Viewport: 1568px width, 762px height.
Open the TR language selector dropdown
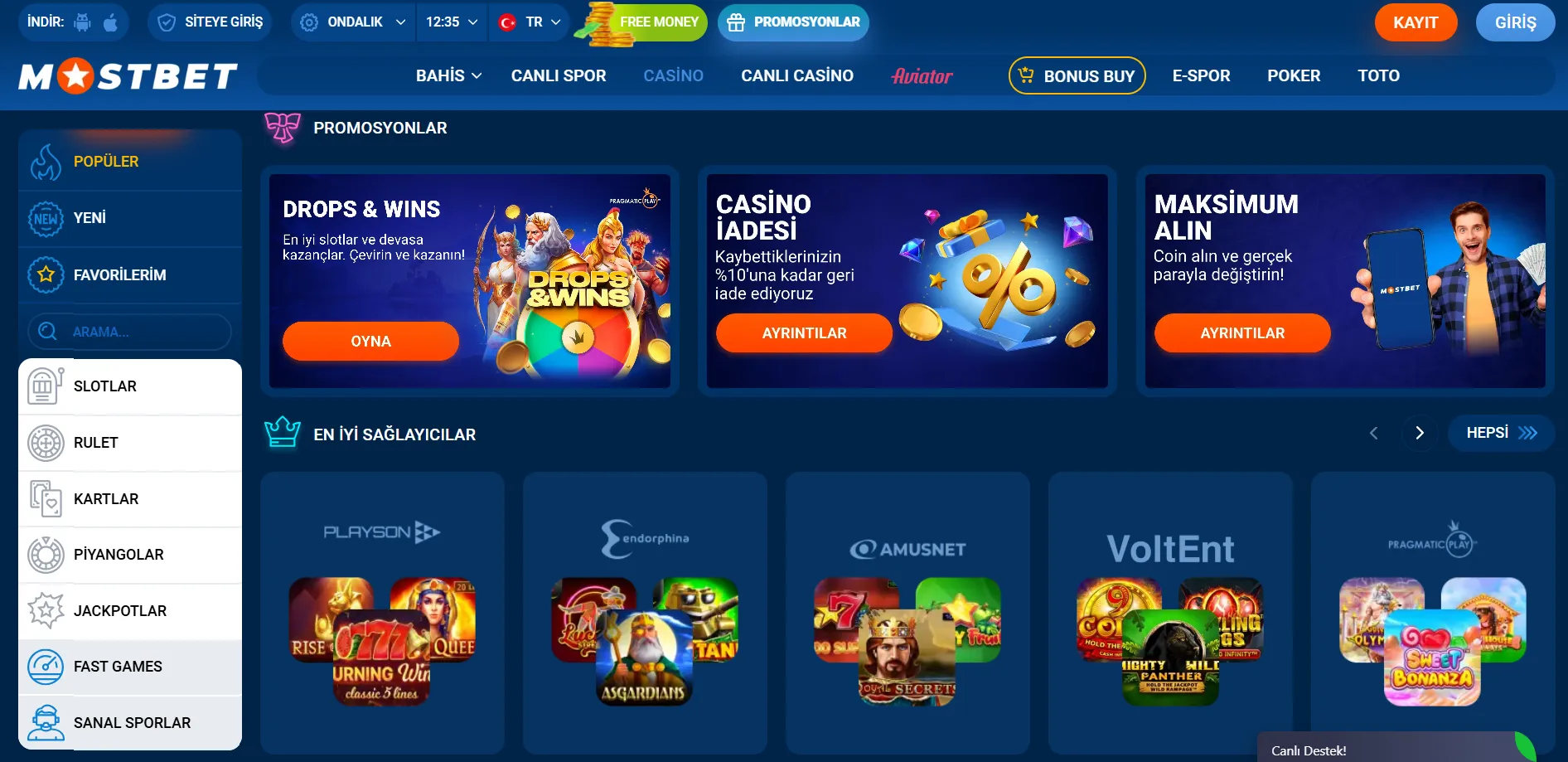click(x=530, y=22)
